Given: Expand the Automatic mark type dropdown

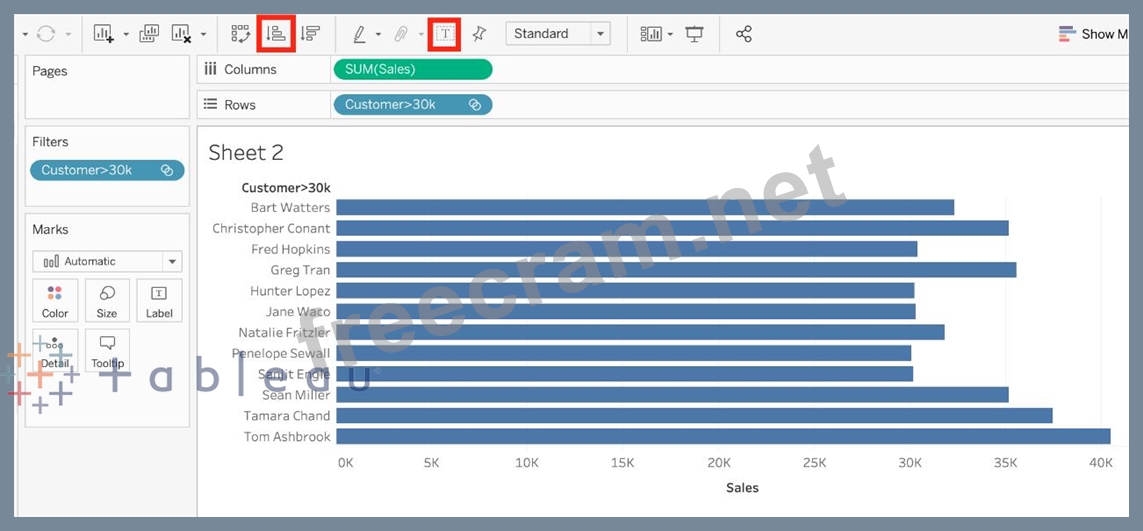Looking at the screenshot, I should point(107,261).
